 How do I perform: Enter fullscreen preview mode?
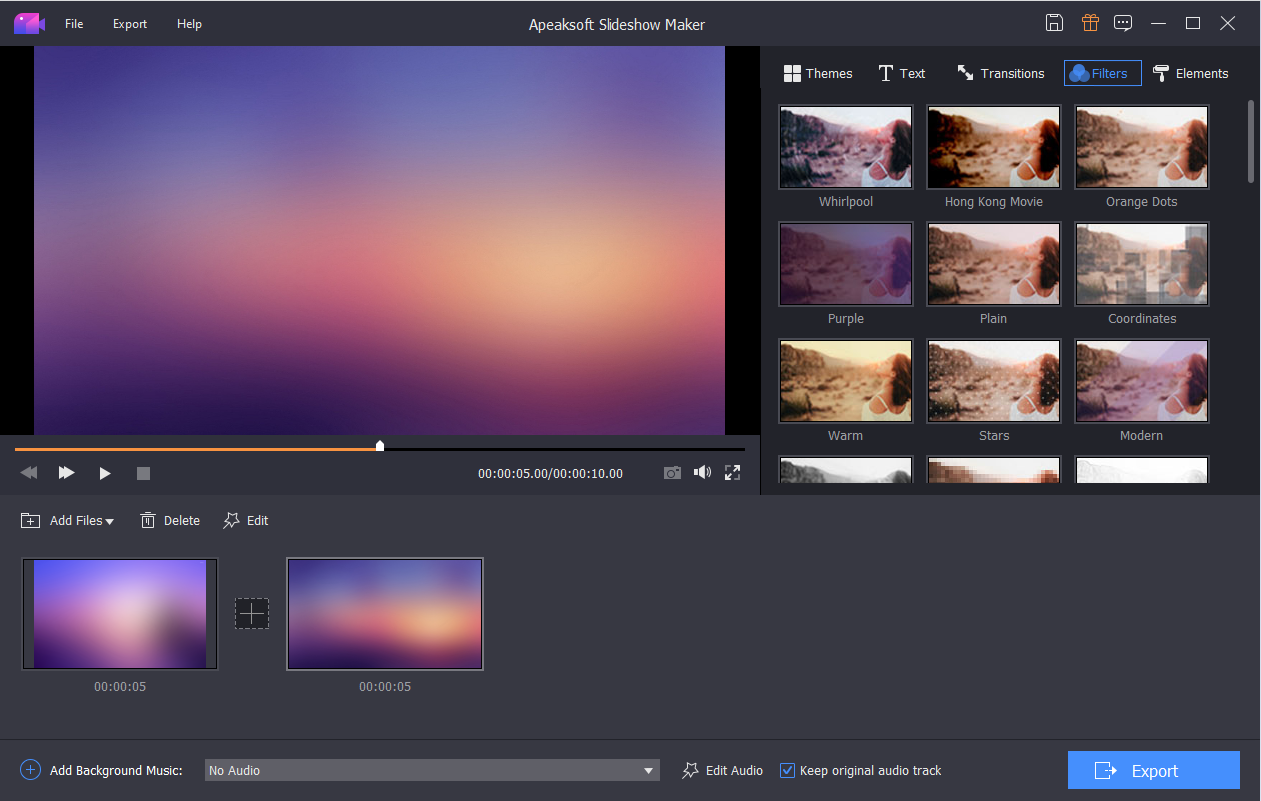(733, 473)
